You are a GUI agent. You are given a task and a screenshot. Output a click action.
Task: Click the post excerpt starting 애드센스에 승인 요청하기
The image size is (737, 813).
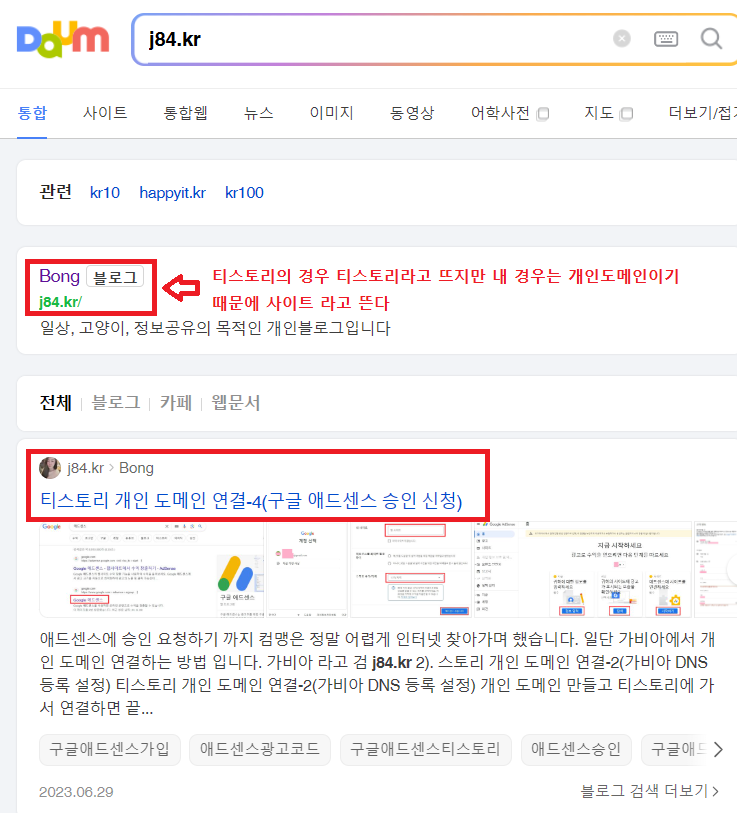(377, 674)
